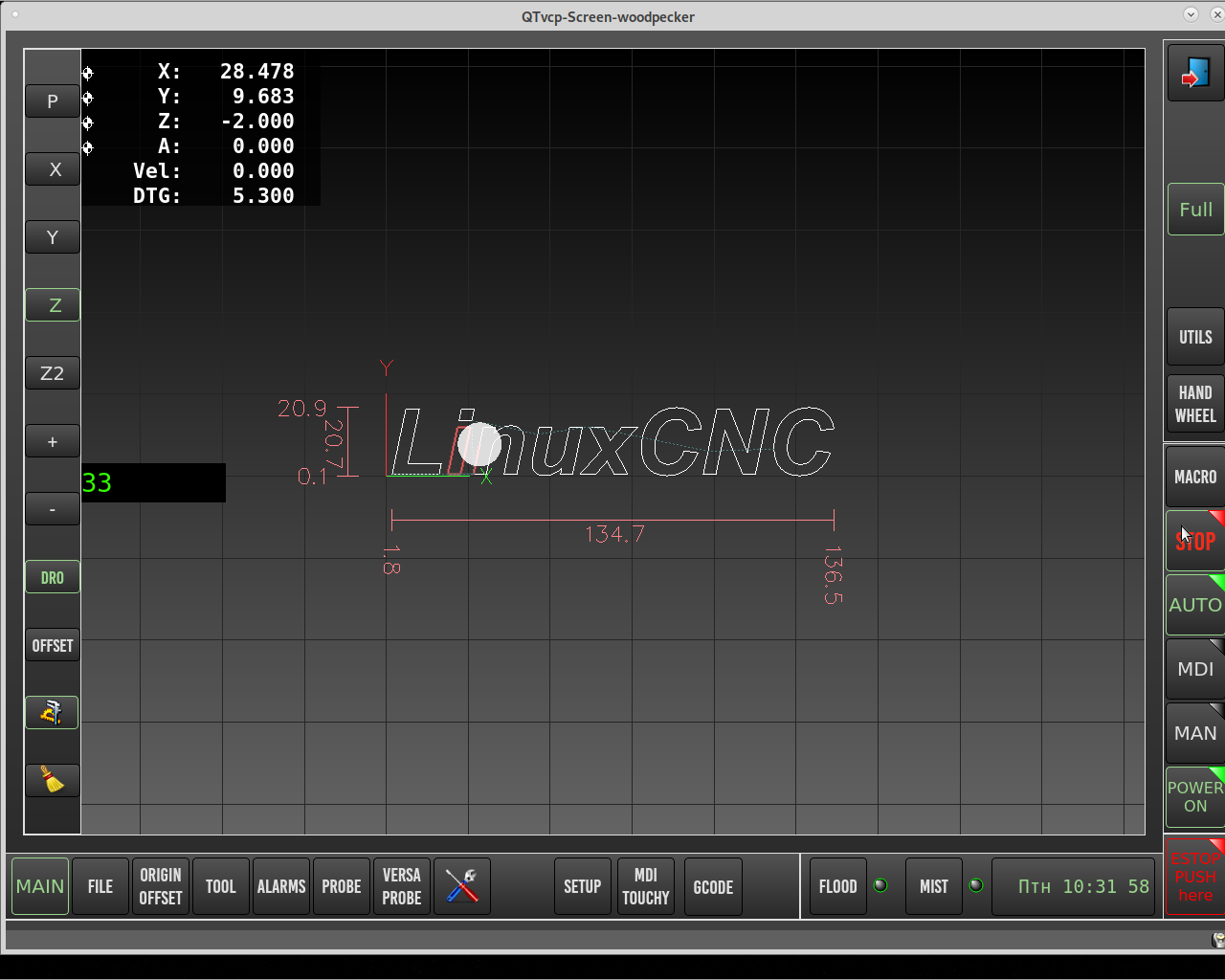Click the clock date display
The height and width of the screenshot is (980, 1225).
tap(1074, 886)
